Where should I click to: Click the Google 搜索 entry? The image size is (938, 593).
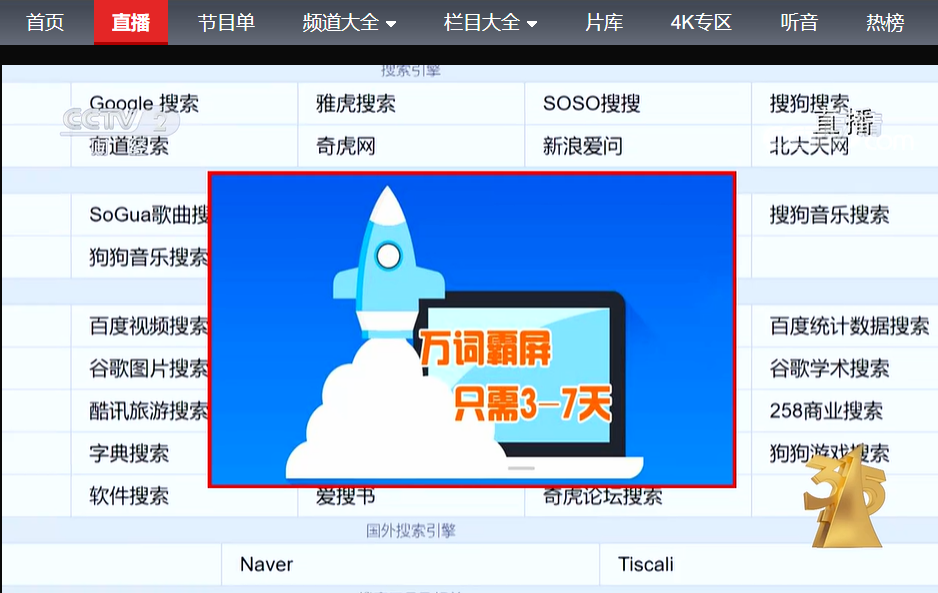144,104
